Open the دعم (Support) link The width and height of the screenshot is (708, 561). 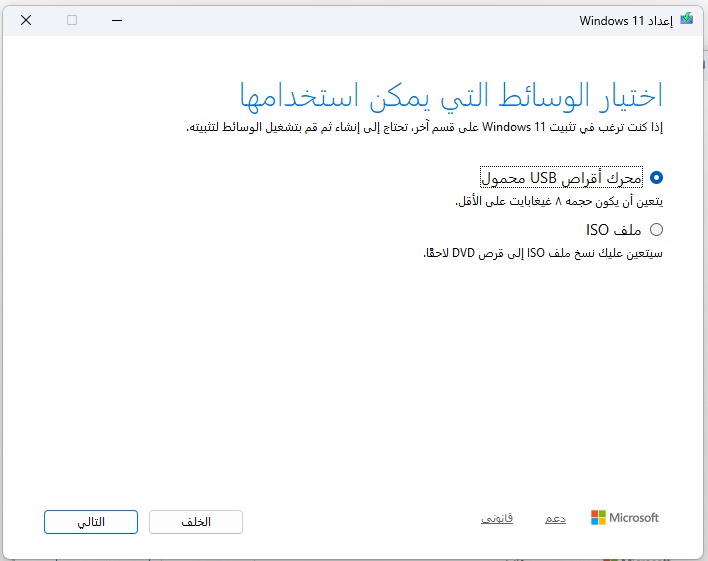555,518
